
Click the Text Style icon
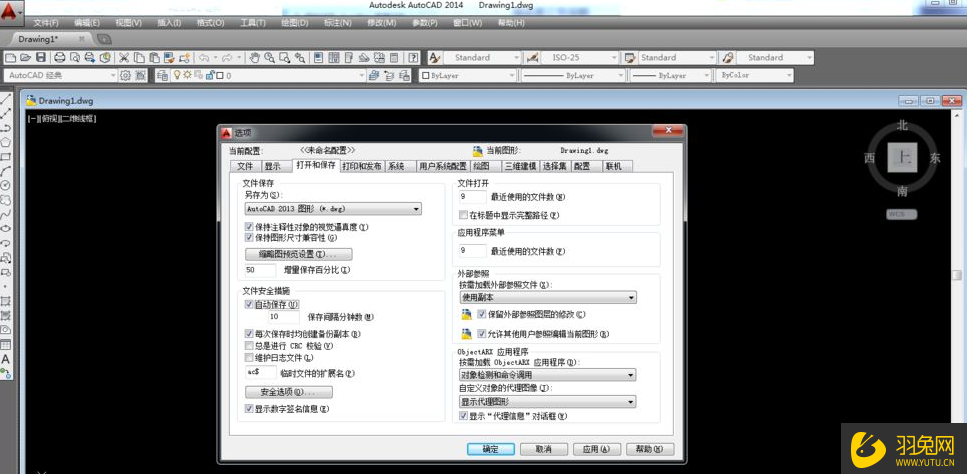tap(434, 58)
